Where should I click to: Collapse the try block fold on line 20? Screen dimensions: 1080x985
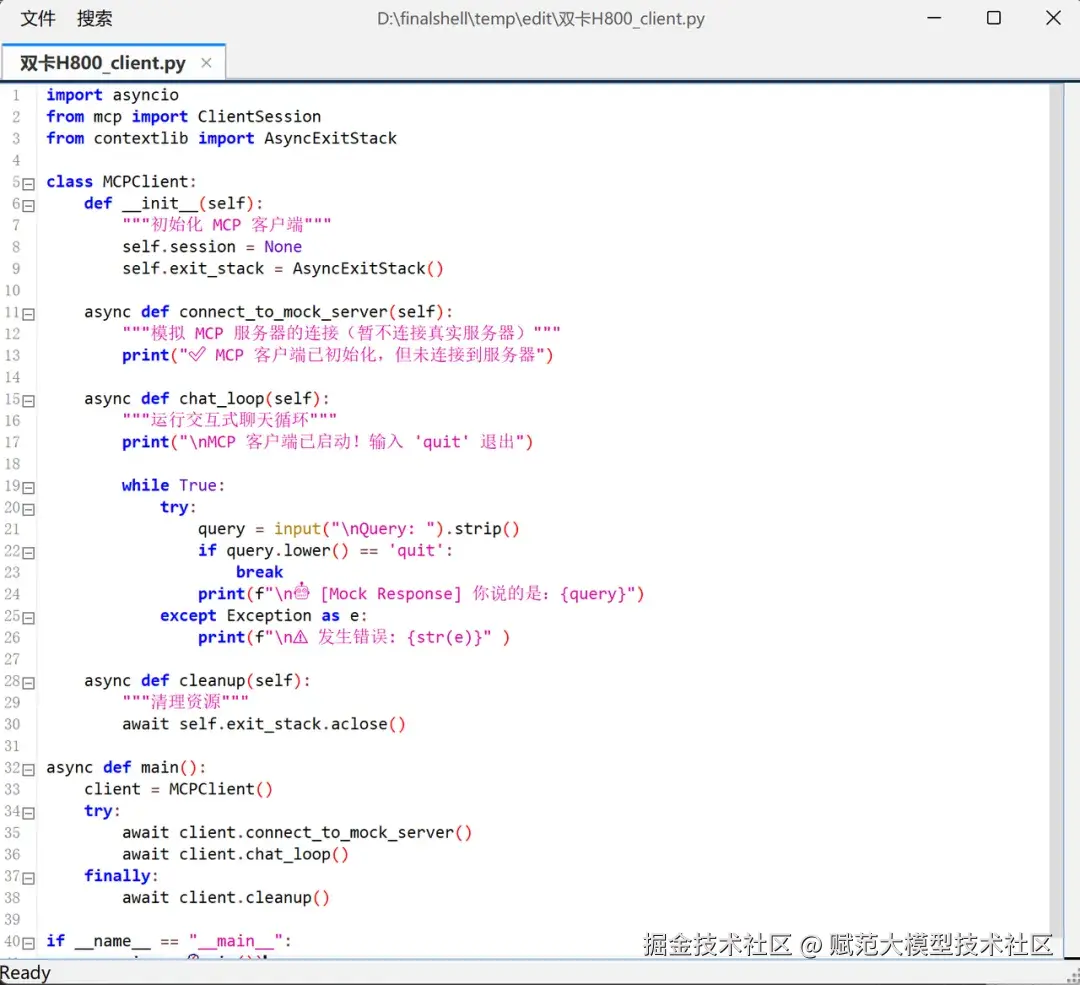pyautogui.click(x=28, y=510)
